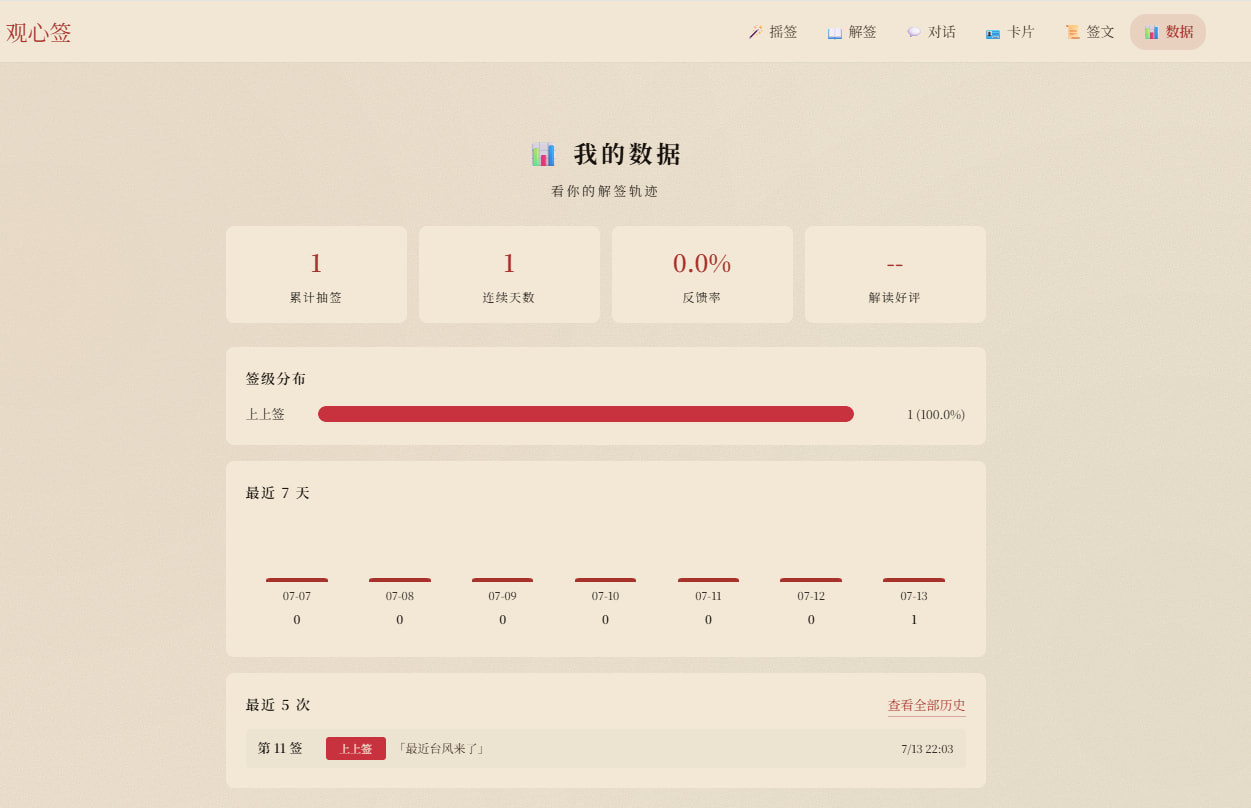The width and height of the screenshot is (1251, 808).
Task: Click the card icon beside 卡片
Action: 993,32
